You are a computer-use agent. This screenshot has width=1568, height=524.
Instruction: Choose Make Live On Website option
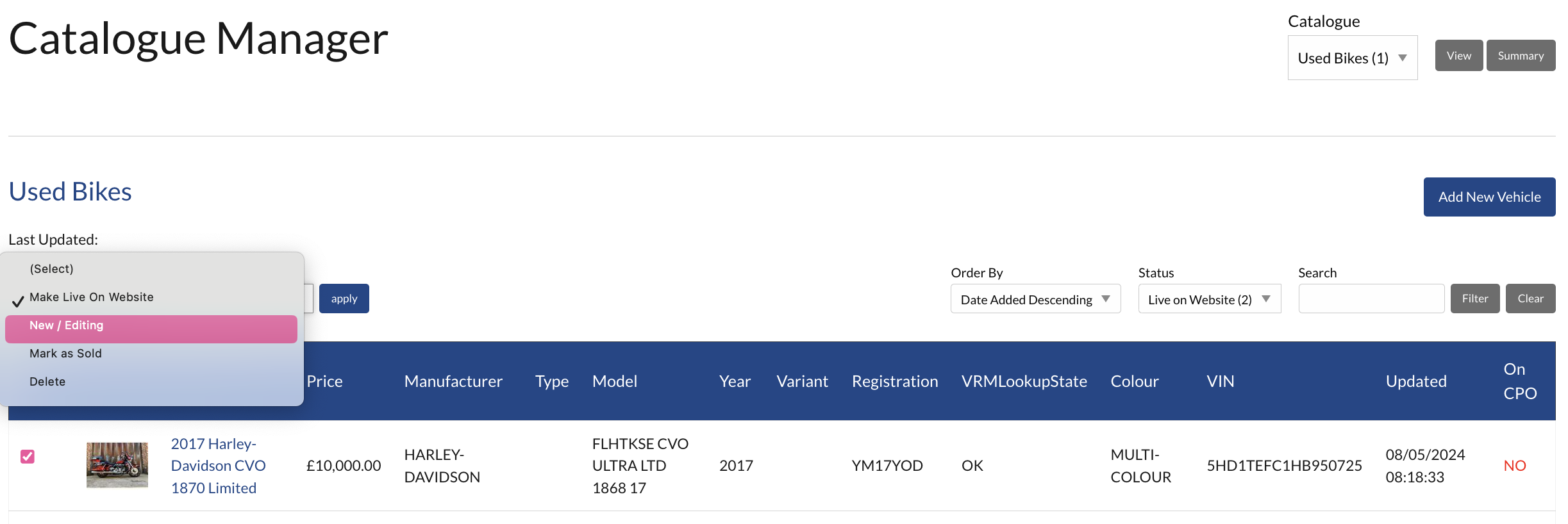coord(92,297)
